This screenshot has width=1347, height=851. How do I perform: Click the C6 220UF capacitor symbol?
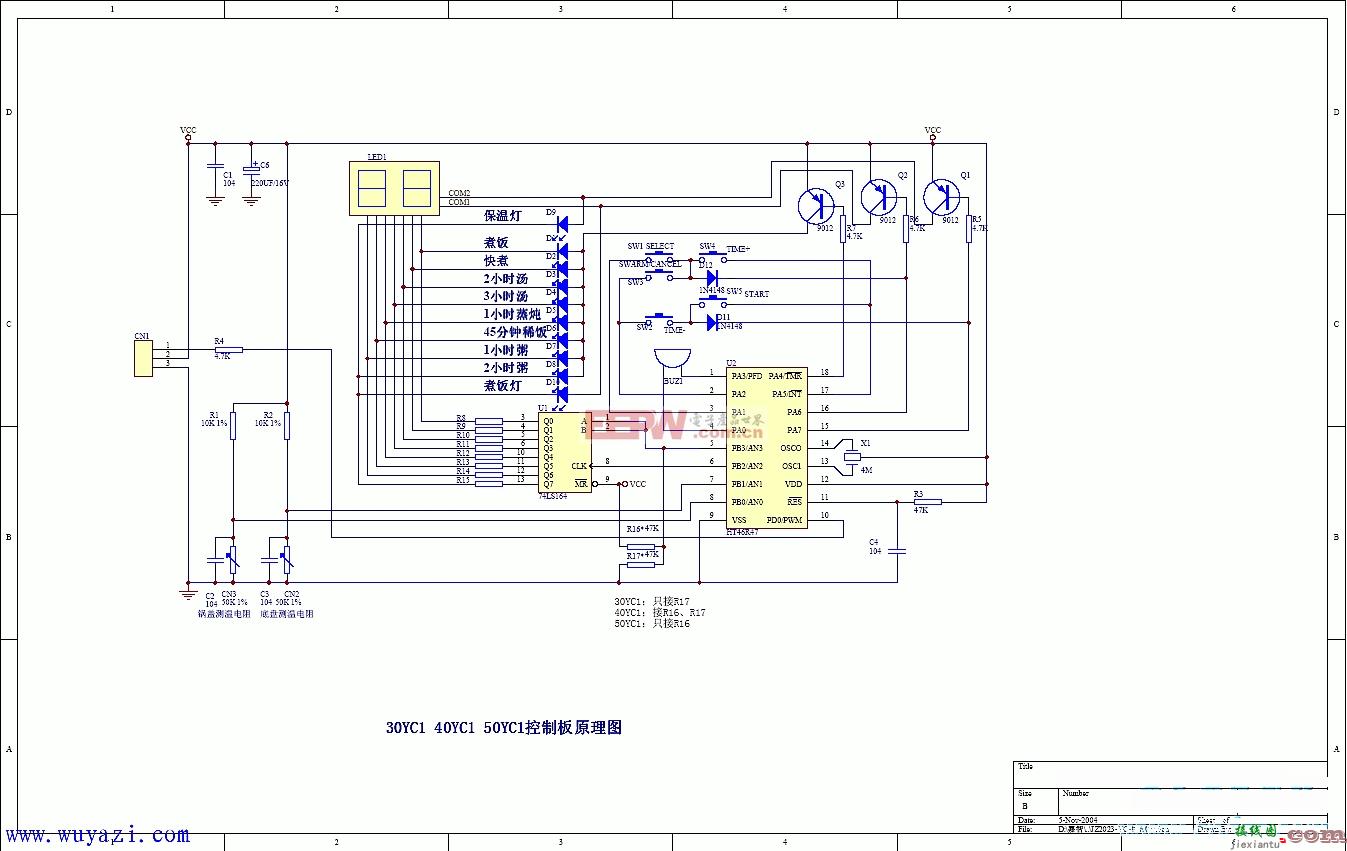[x=251, y=167]
